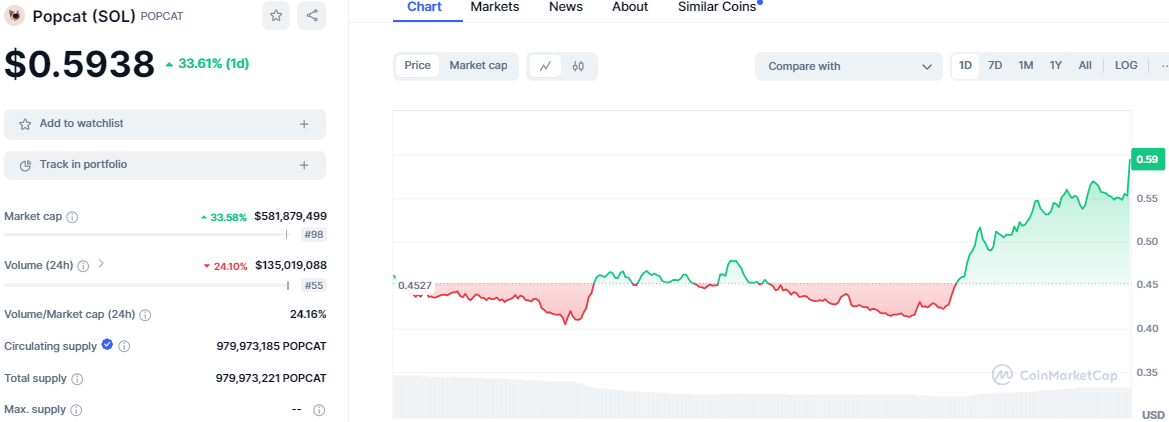Click the 33.58% market cap change
Screen dimensions: 1169x422
[224, 217]
